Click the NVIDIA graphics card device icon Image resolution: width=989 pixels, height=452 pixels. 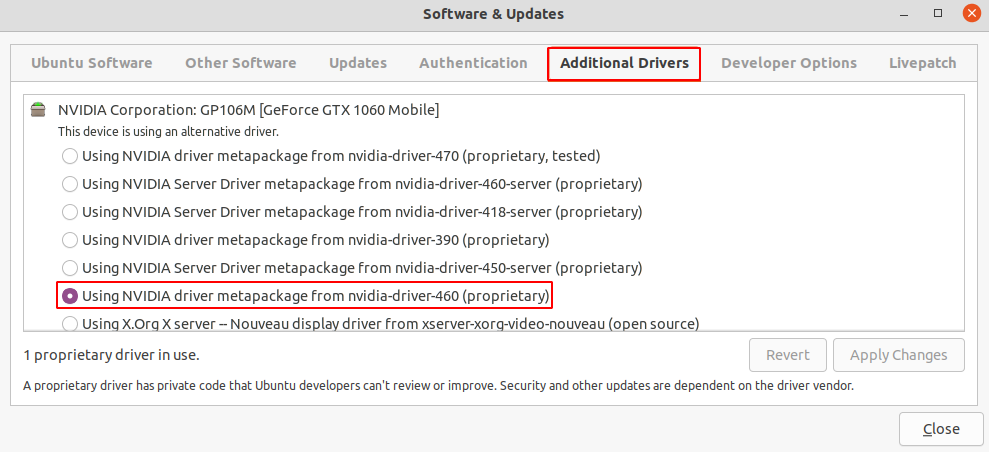[x=39, y=110]
